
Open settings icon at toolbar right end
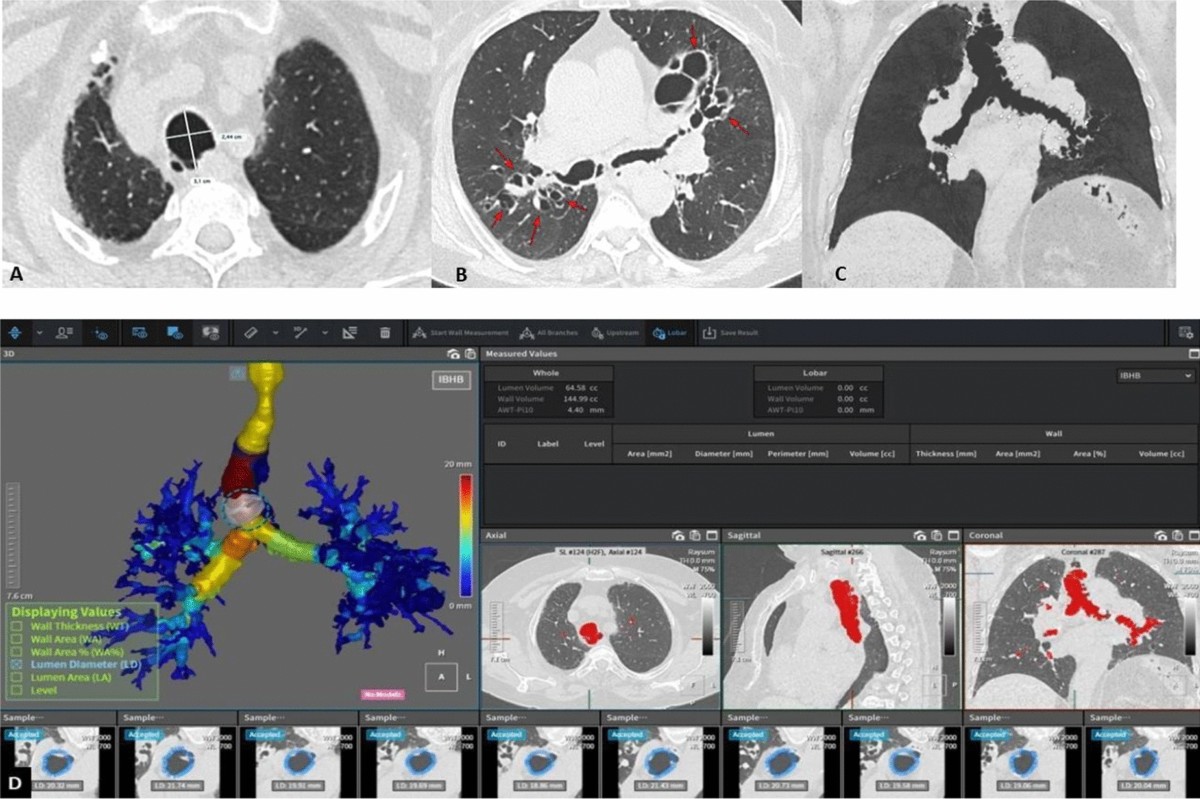[1186, 332]
